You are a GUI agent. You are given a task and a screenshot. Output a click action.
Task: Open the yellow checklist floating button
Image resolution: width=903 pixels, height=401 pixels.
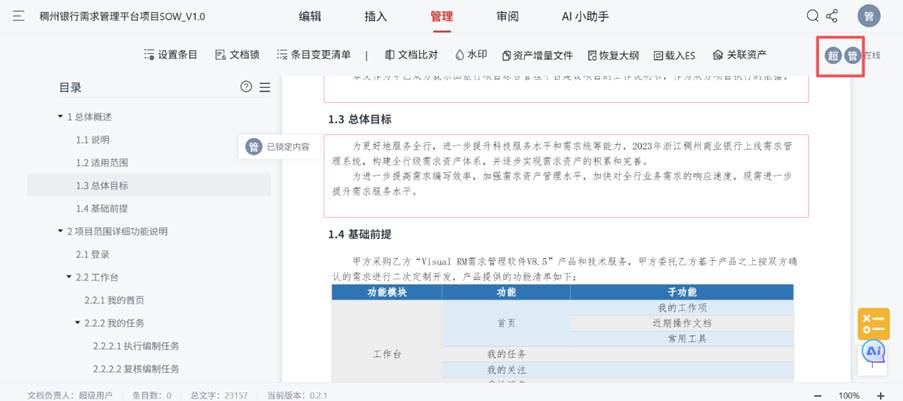873,324
